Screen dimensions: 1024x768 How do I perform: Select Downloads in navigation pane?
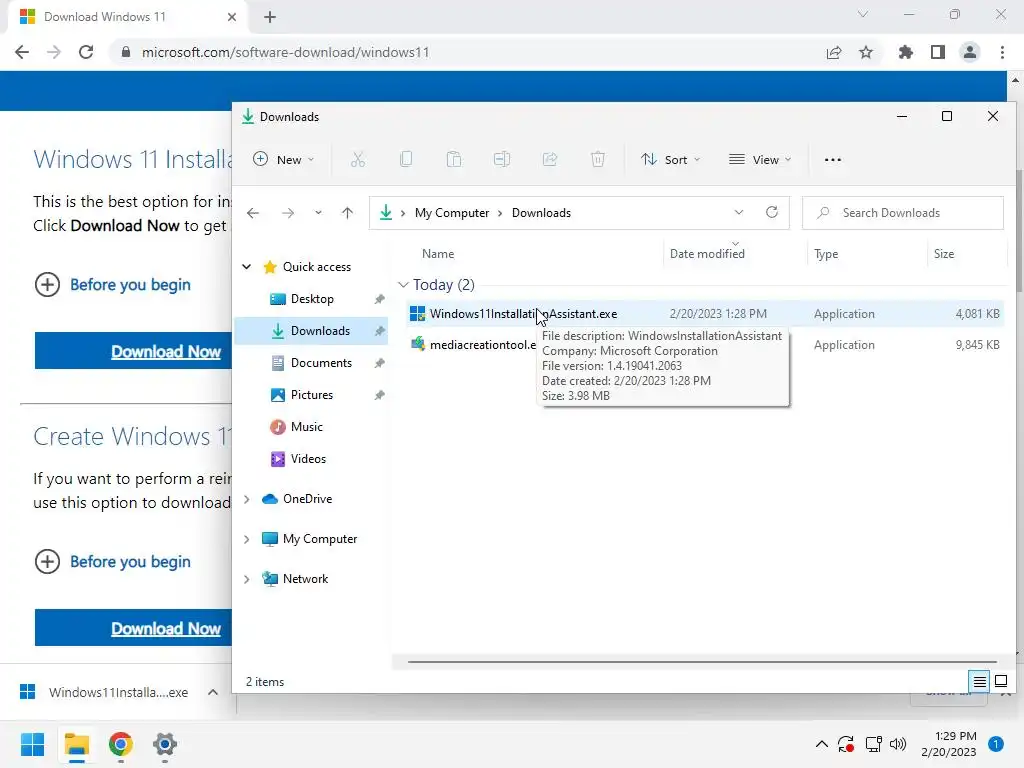[x=312, y=330]
